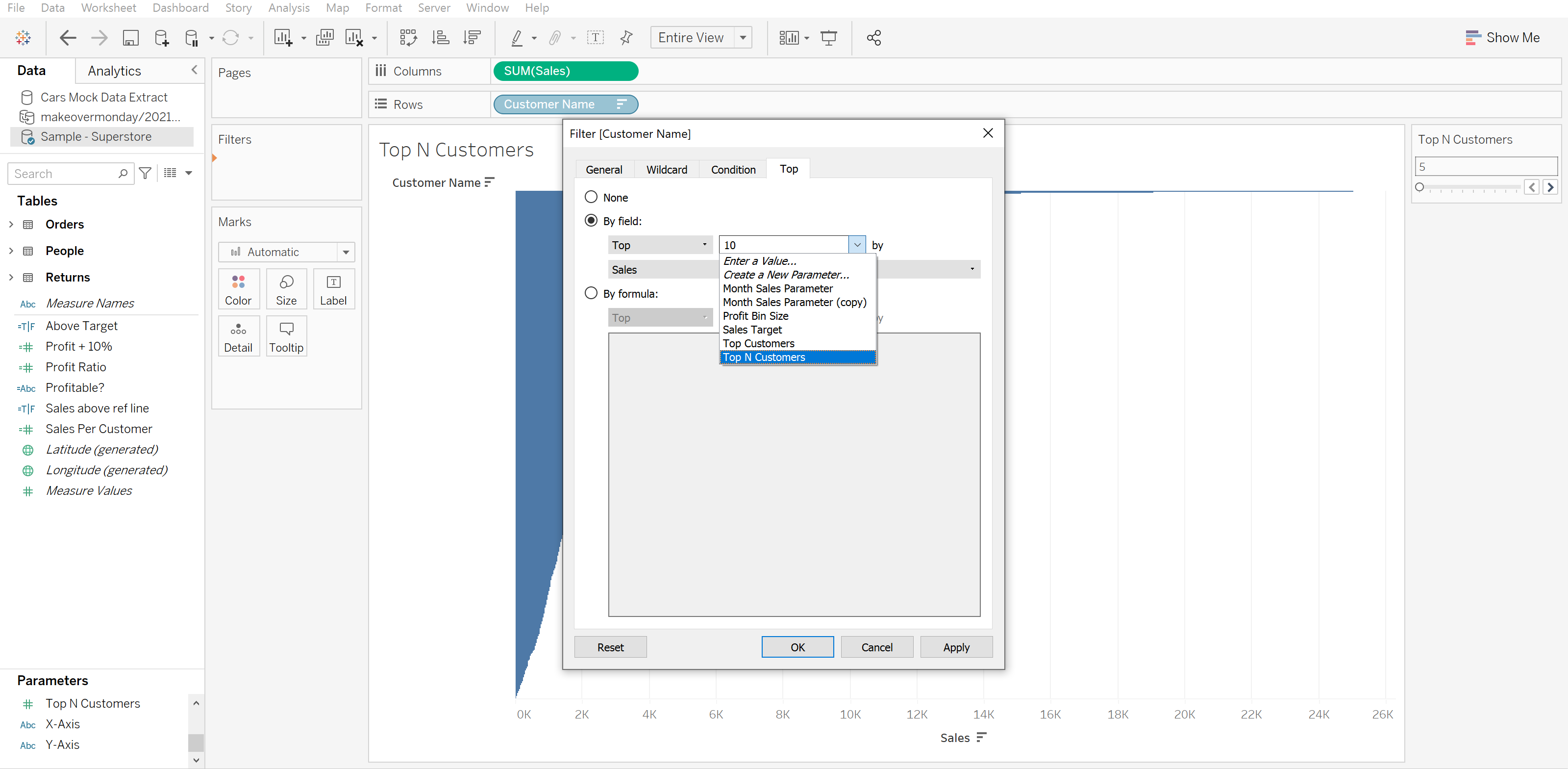Choose Top N Customers from dropdown list

(x=797, y=358)
